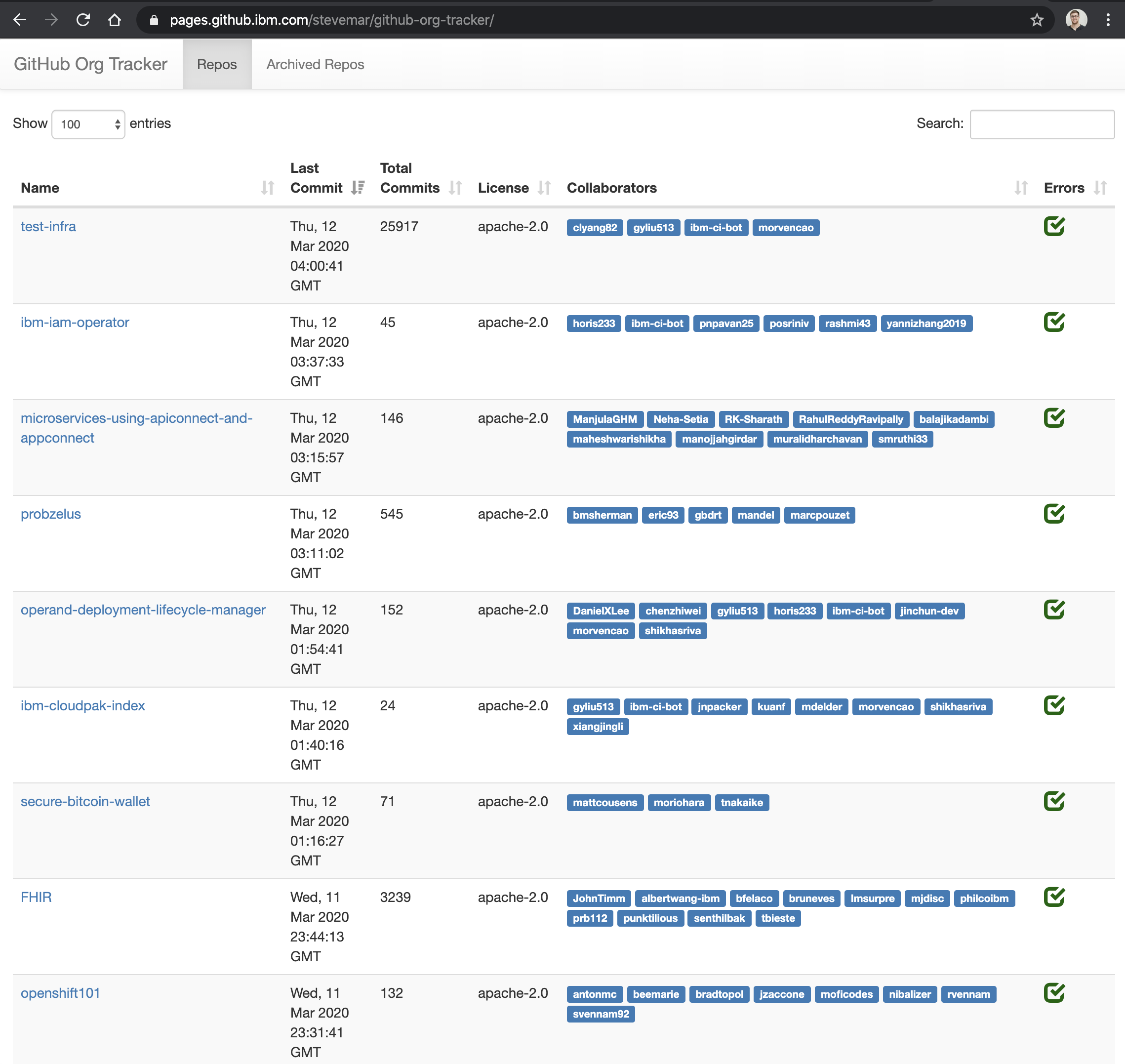Click the jinchun-dev collaborator badge
The width and height of the screenshot is (1125, 1064).
click(929, 611)
